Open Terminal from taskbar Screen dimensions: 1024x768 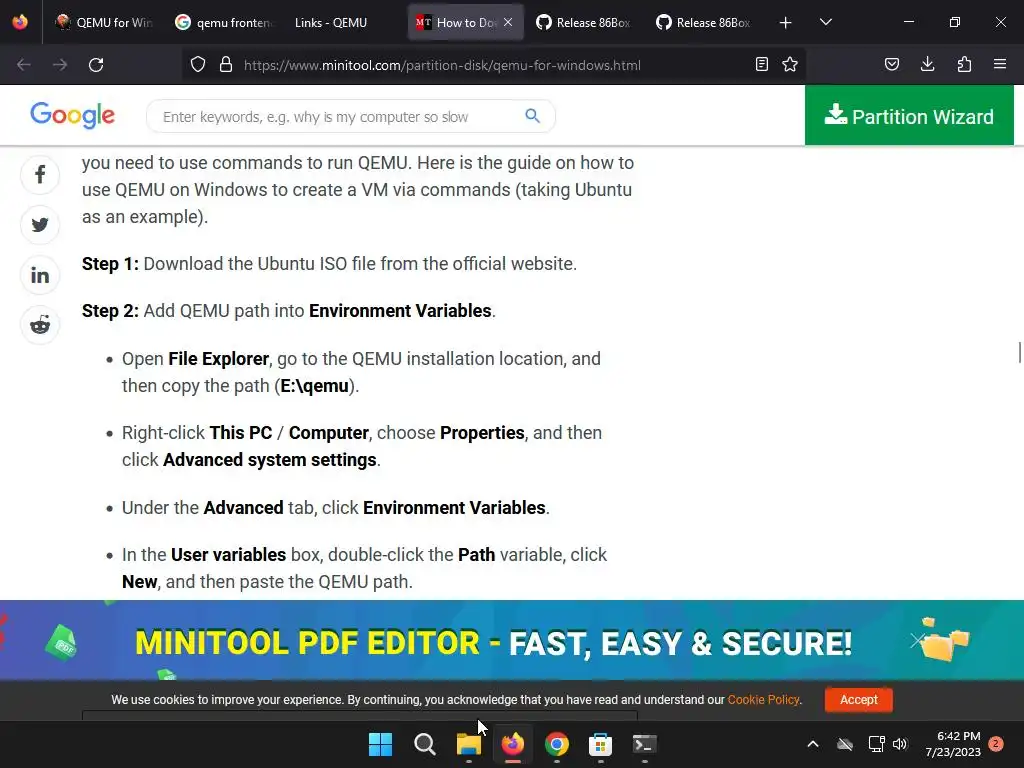pyautogui.click(x=645, y=744)
